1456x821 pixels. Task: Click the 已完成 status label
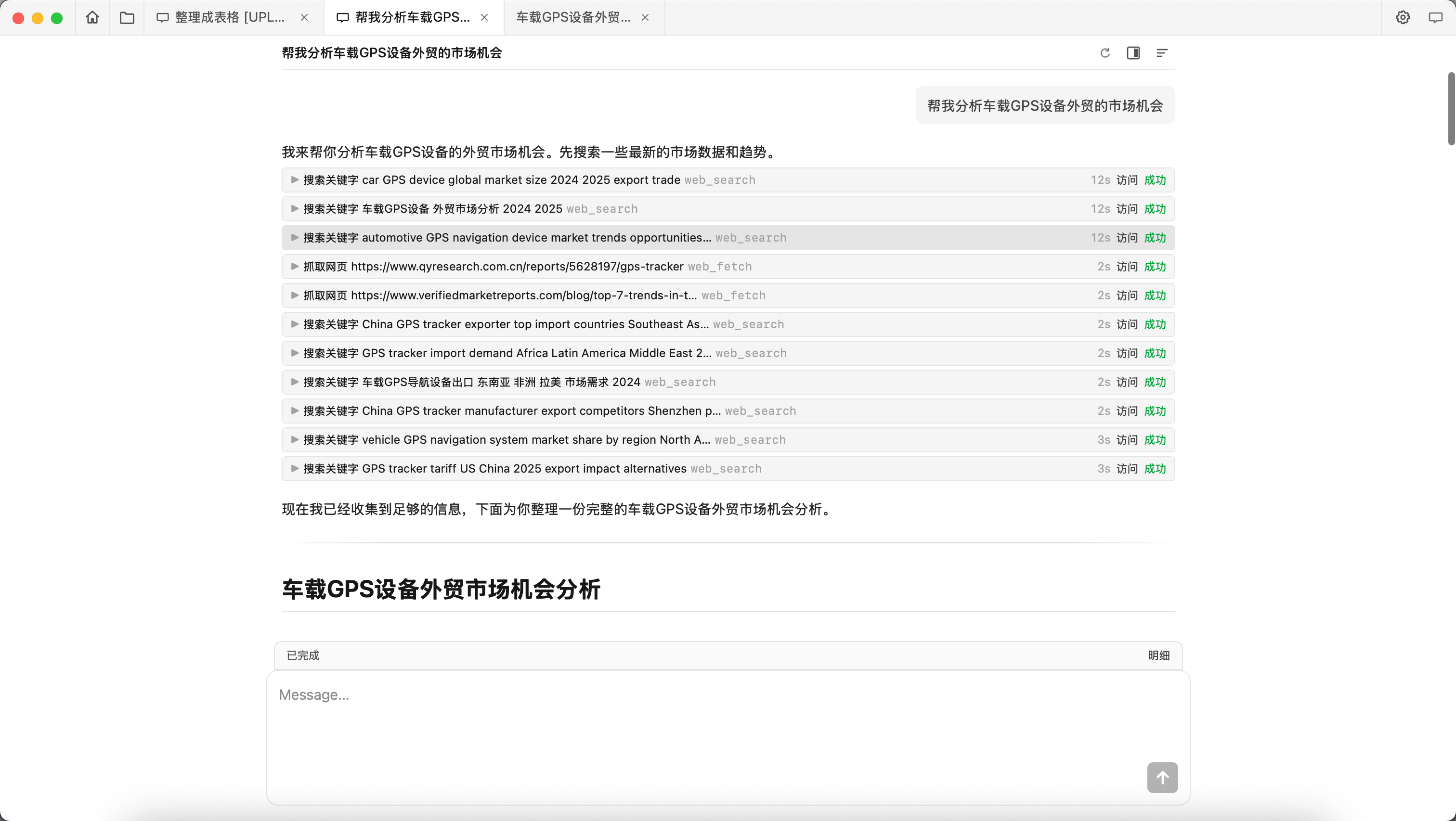point(303,655)
